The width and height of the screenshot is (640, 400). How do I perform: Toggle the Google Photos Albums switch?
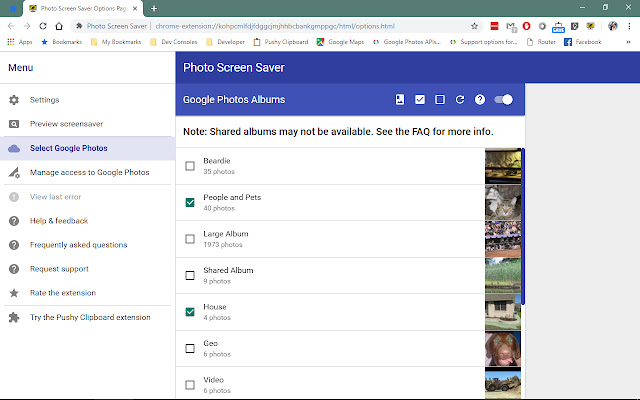[x=505, y=100]
